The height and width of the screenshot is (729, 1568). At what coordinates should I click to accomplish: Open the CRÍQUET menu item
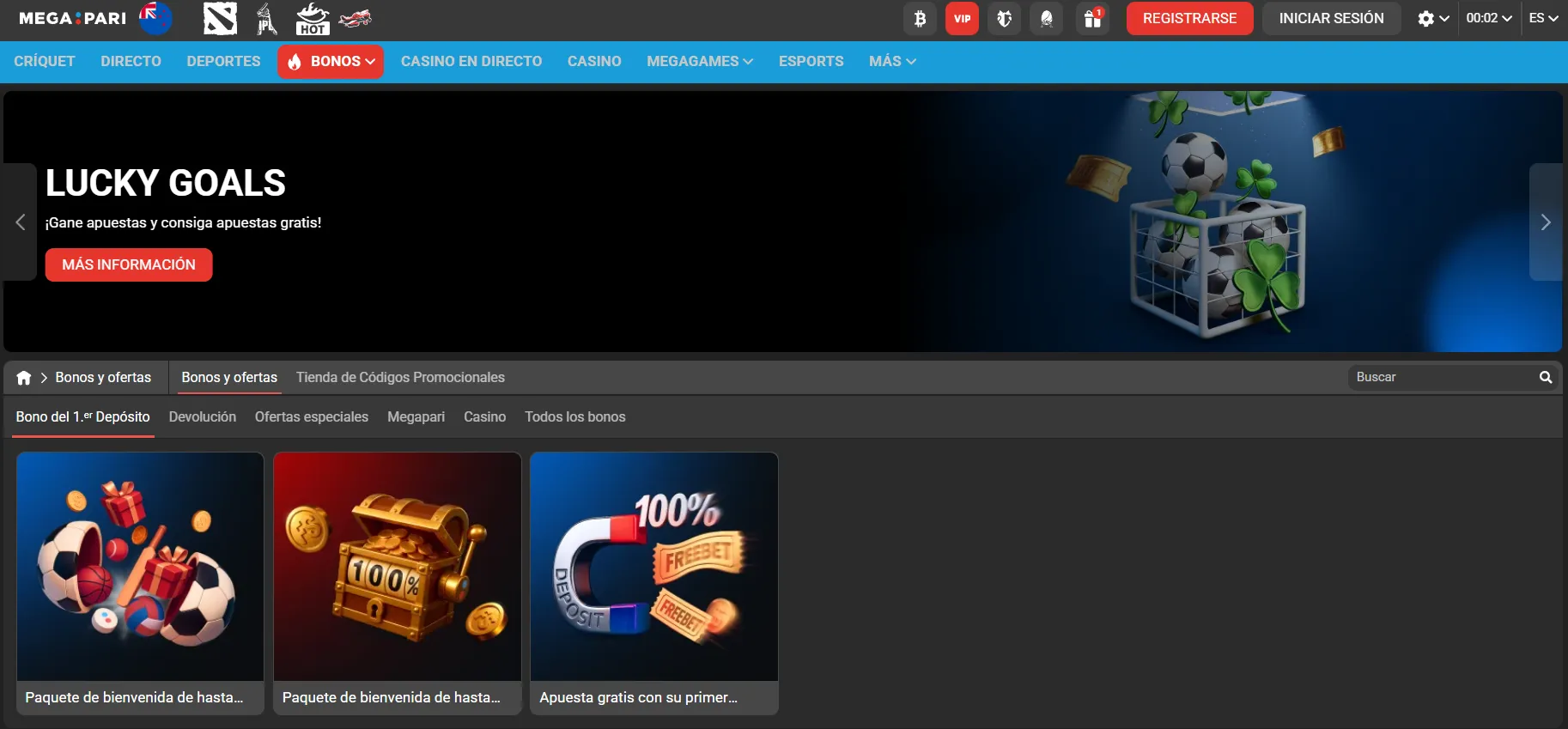tap(45, 62)
